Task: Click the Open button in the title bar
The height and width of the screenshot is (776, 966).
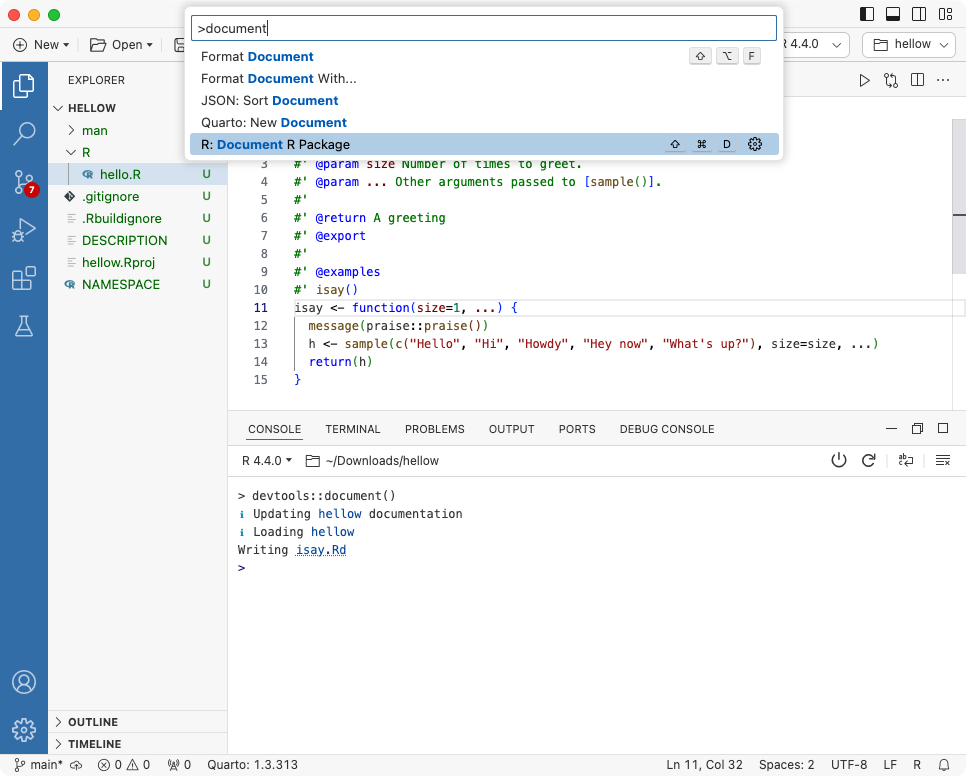Action: click(x=121, y=44)
